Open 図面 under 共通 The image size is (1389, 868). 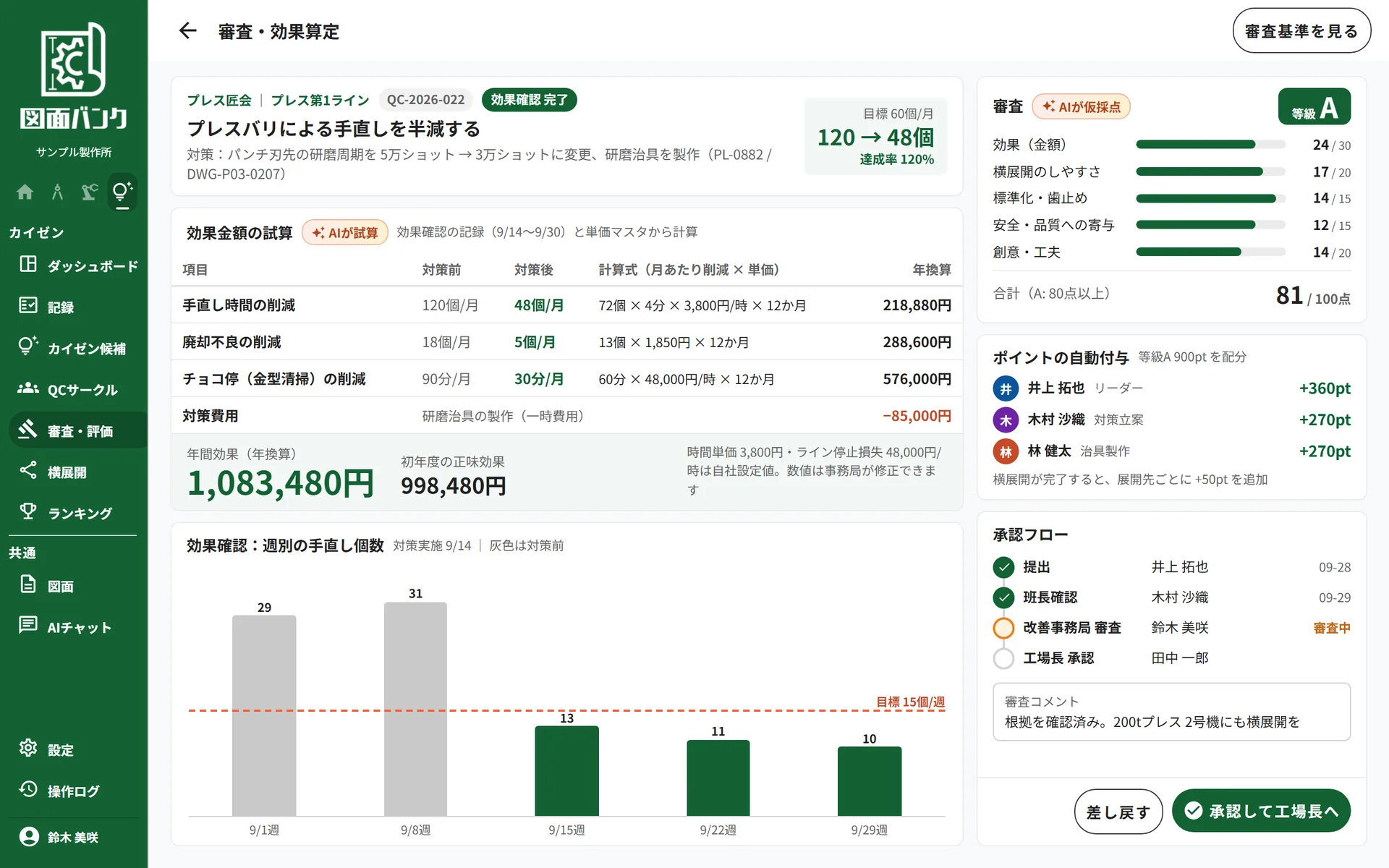coord(78,586)
